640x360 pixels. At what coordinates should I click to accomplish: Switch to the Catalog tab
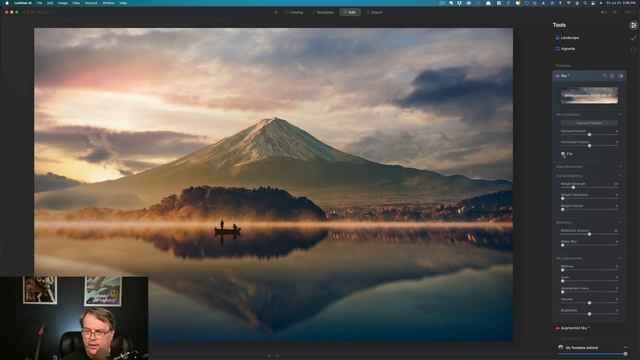point(294,12)
